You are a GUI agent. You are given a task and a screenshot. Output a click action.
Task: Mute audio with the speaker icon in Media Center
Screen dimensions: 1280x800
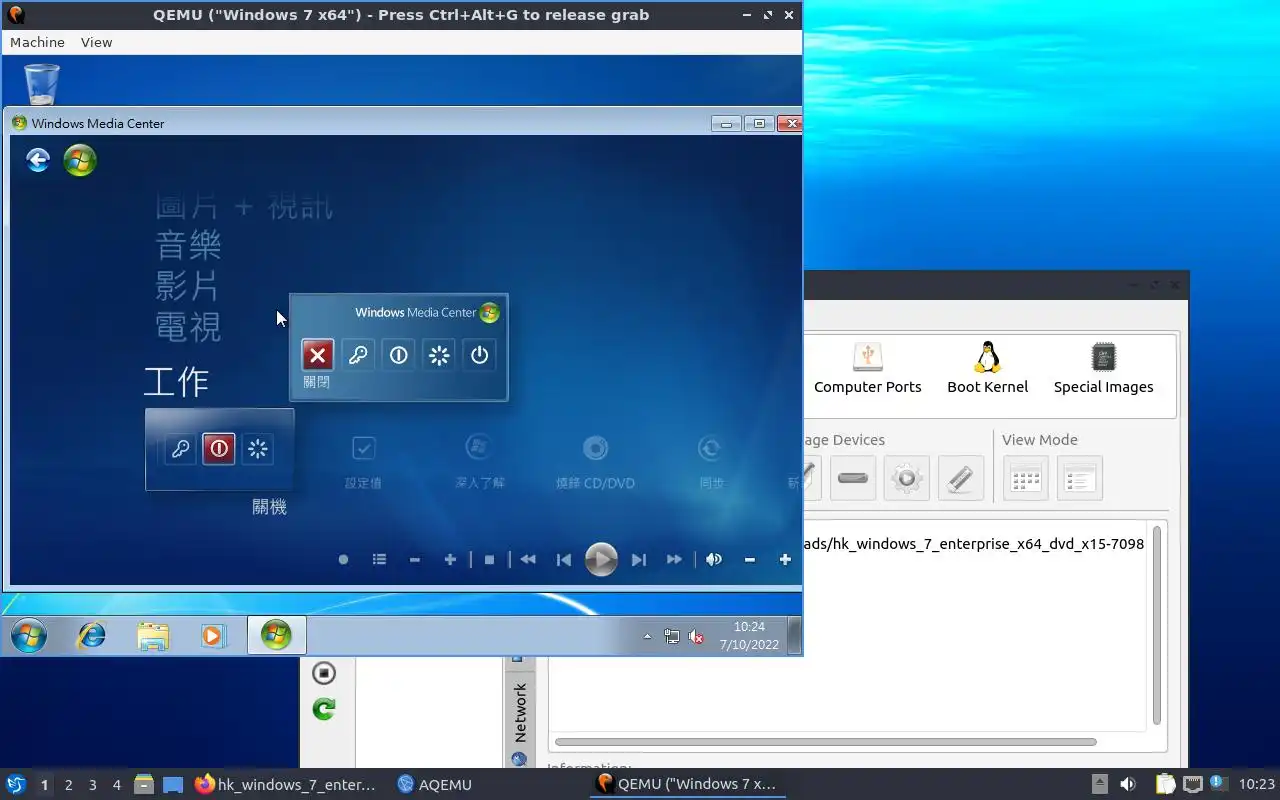click(714, 560)
